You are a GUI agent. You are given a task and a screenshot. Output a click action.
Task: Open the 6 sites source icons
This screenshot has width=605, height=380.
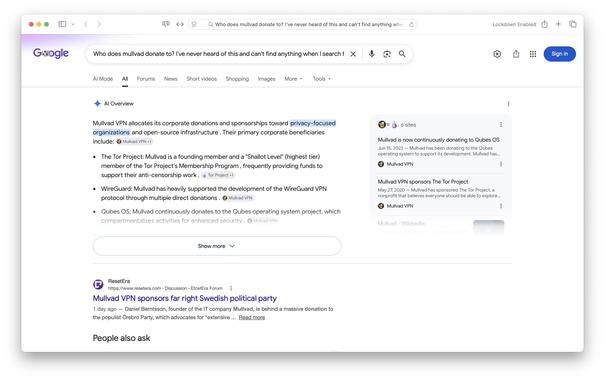pos(387,125)
